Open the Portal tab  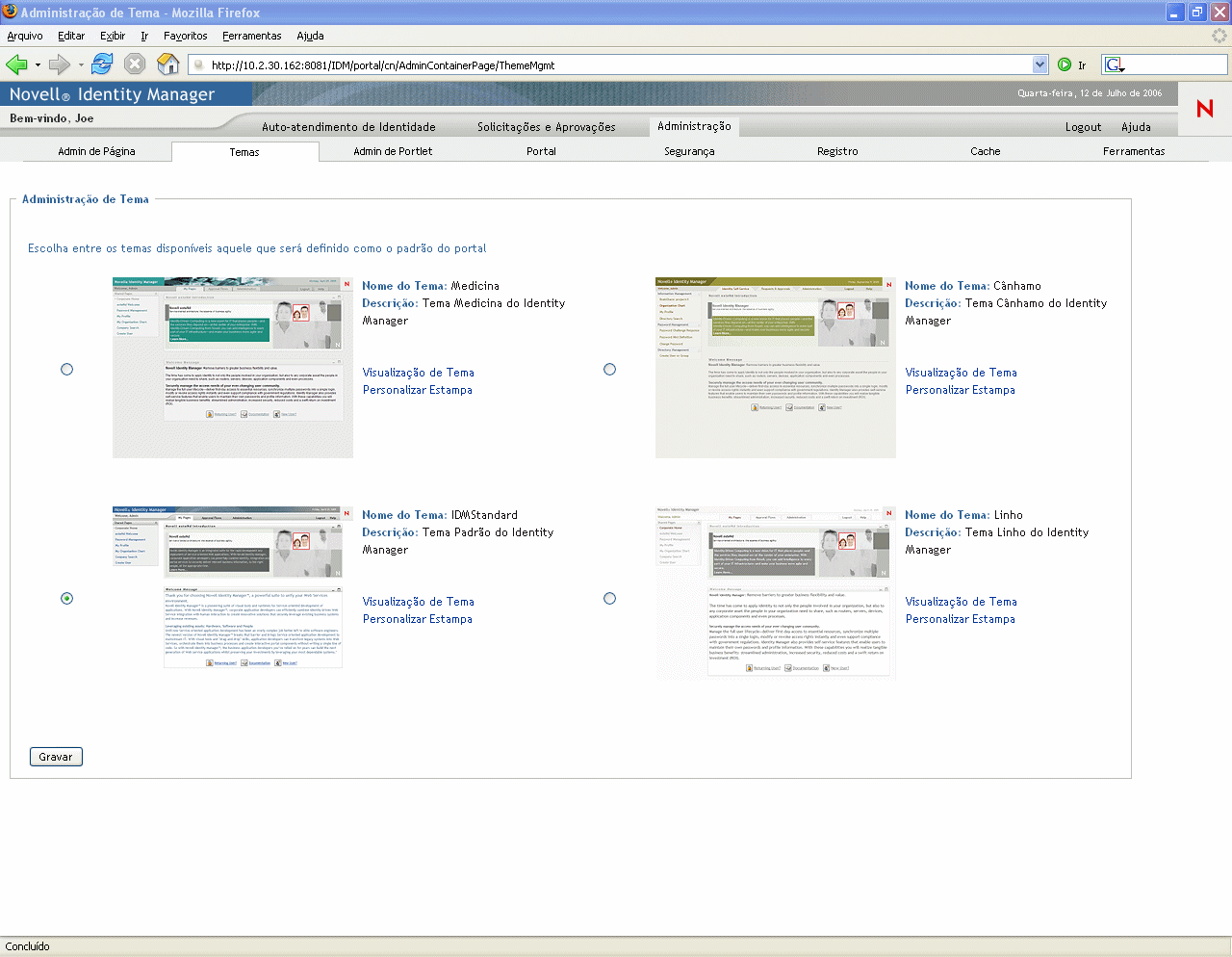541,151
